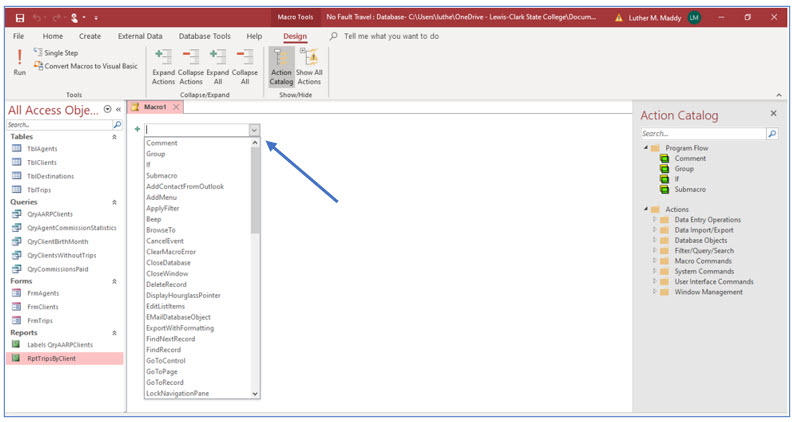This screenshot has width=804, height=422.
Task: Select the Macro1 document tab
Action: (x=155, y=107)
